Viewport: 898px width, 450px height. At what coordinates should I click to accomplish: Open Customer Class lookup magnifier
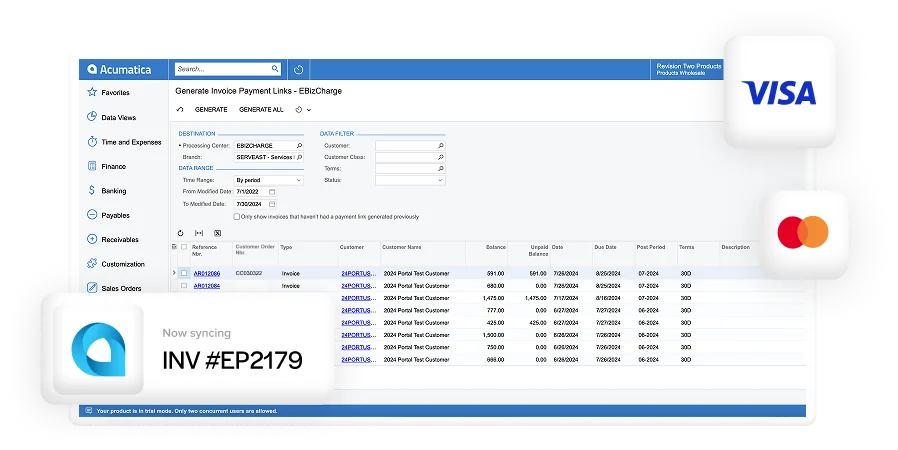[440, 157]
